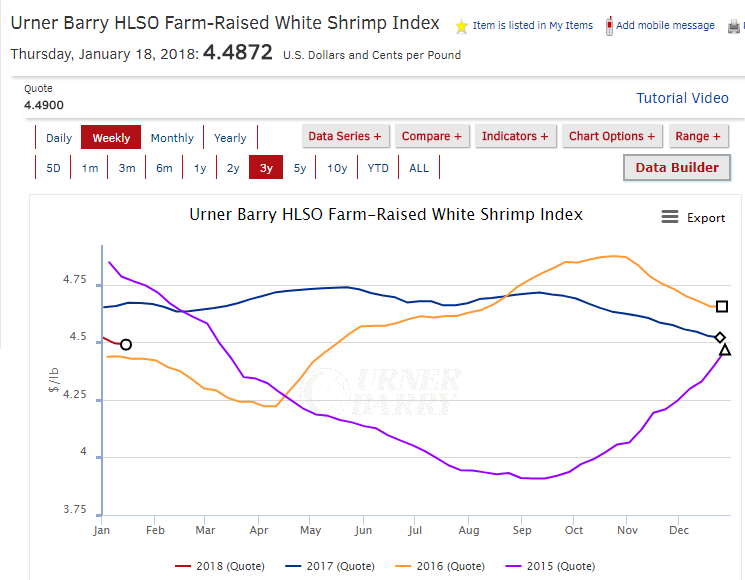Open the Data Builder
Viewport: 745px width, 580px height.
677,168
